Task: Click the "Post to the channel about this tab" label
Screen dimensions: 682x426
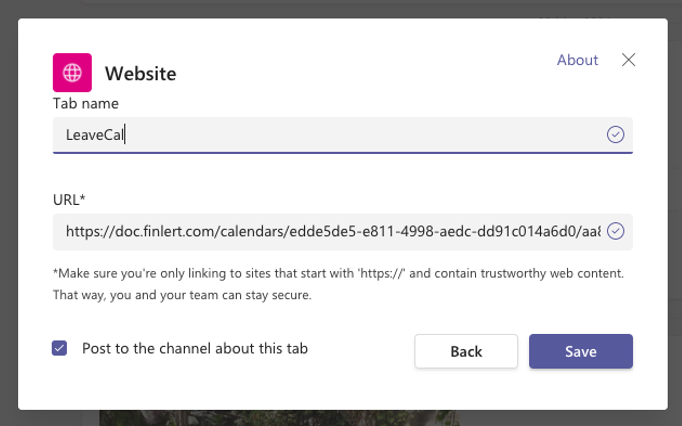Action: pos(195,349)
